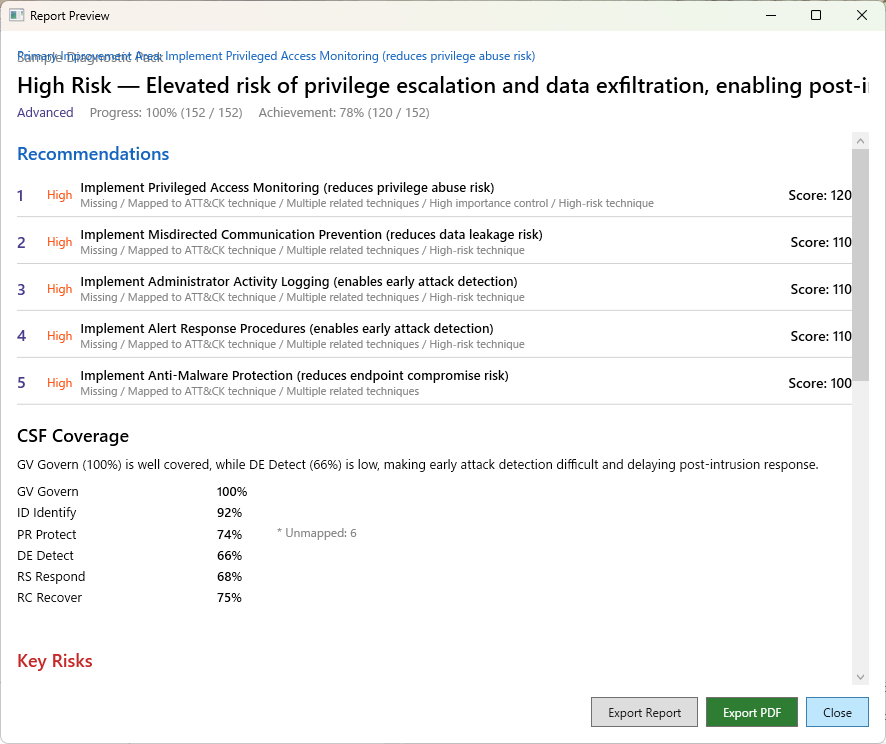
Task: Click the Export PDF button
Action: click(x=752, y=712)
